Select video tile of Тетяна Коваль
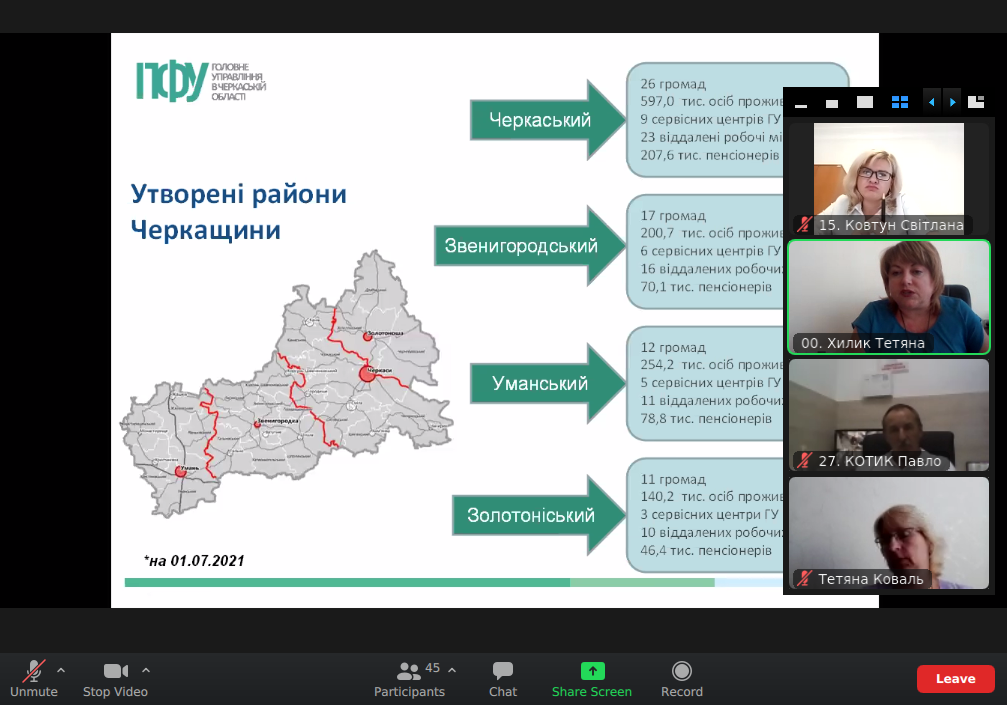Image resolution: width=1007 pixels, height=705 pixels. (x=889, y=533)
